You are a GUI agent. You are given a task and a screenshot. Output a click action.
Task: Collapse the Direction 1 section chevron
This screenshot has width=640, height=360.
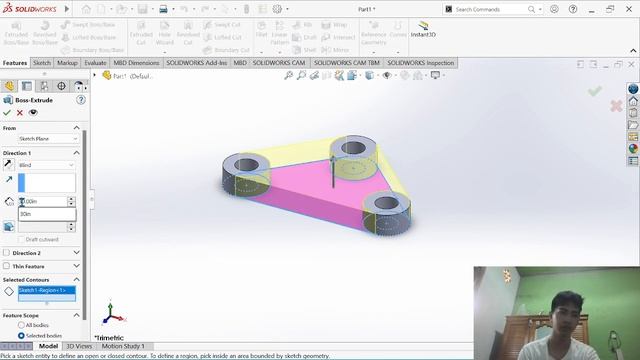[x=76, y=153]
